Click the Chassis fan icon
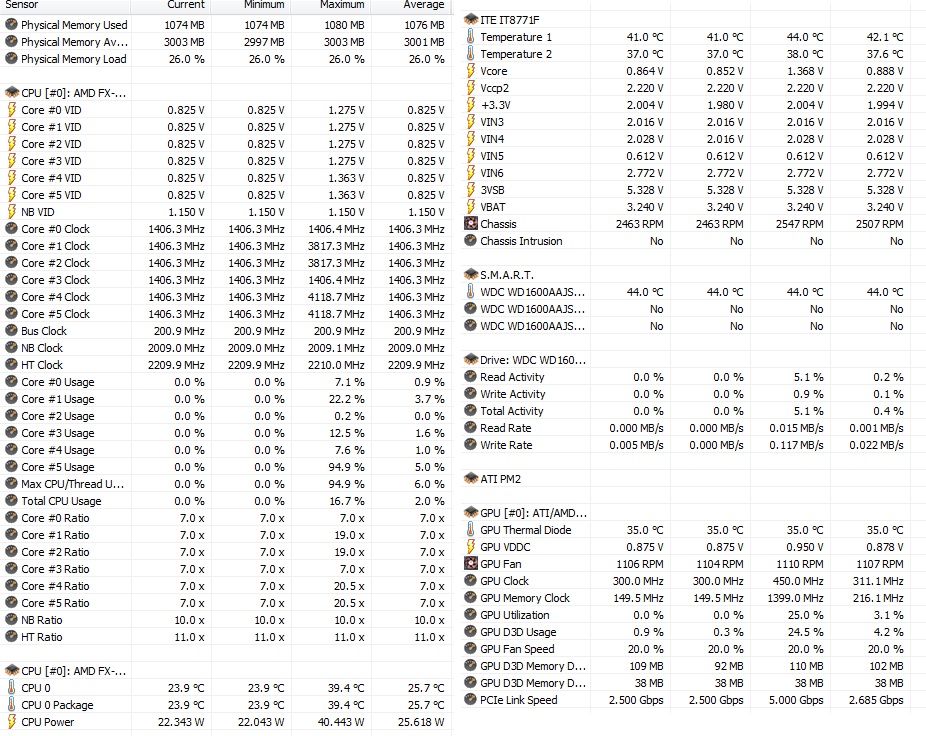This screenshot has width=926, height=736. point(471,224)
